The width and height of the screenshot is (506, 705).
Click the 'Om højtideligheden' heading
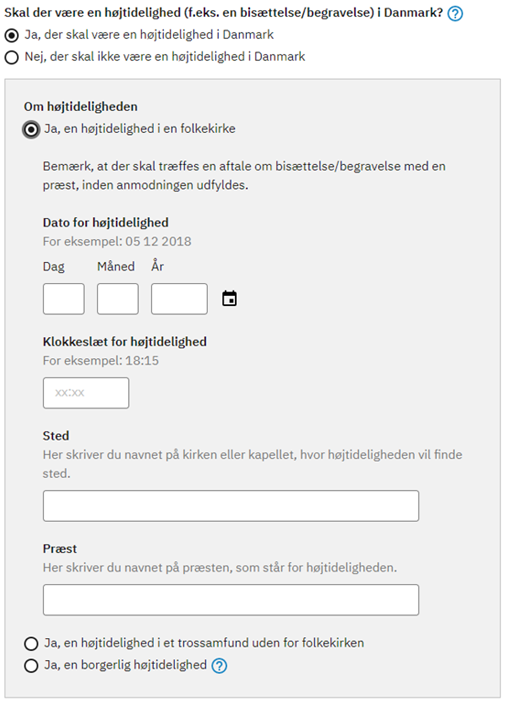click(x=81, y=107)
